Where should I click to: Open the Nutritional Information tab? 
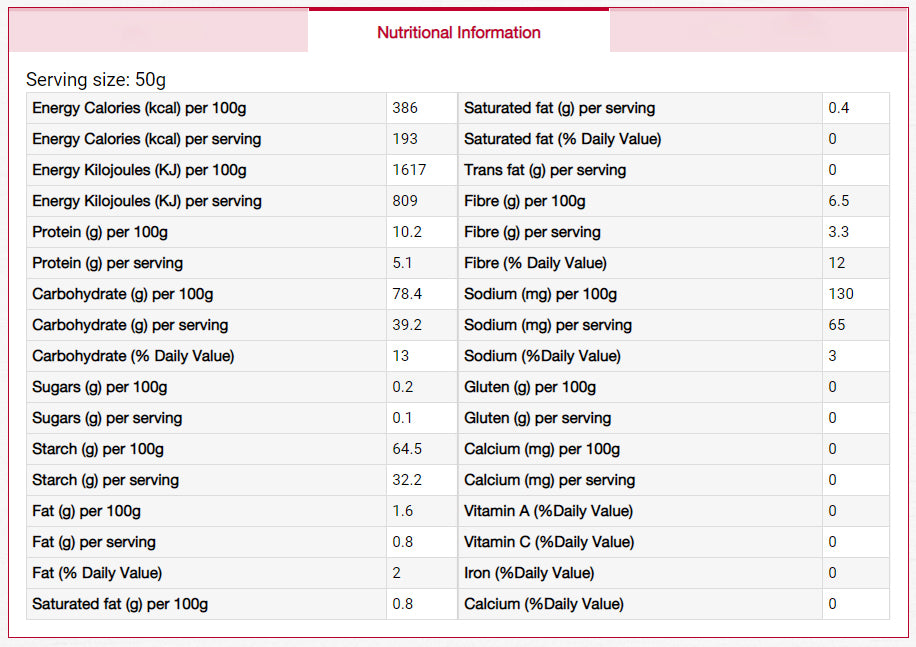(x=458, y=32)
